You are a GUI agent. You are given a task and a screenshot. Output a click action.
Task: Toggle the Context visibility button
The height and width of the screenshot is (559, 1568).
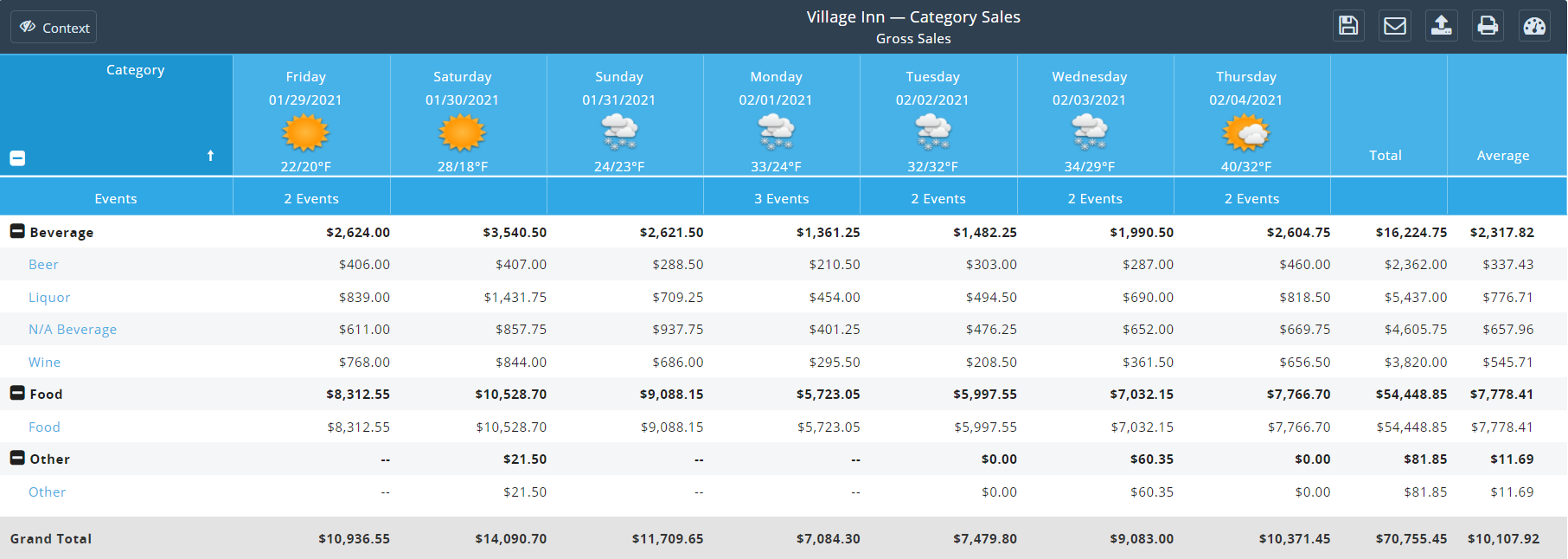point(54,28)
